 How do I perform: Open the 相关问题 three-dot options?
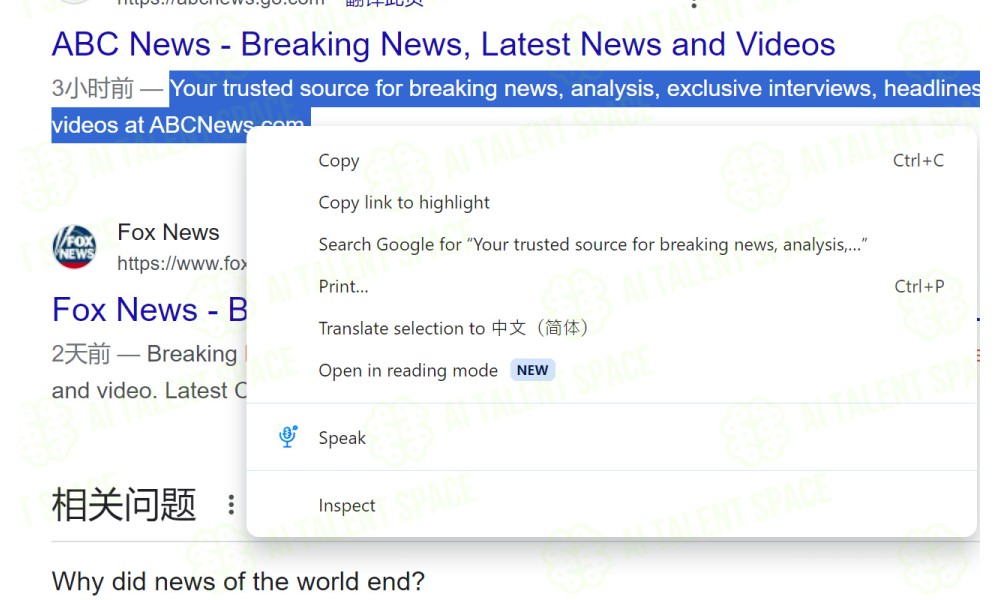pos(231,504)
